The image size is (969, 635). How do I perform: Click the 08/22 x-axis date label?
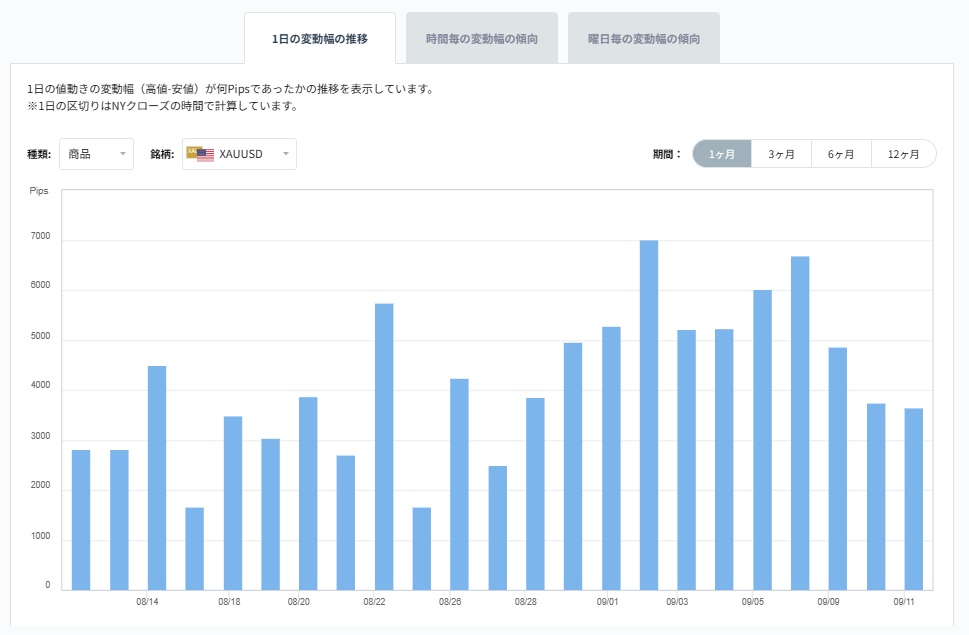click(x=374, y=602)
